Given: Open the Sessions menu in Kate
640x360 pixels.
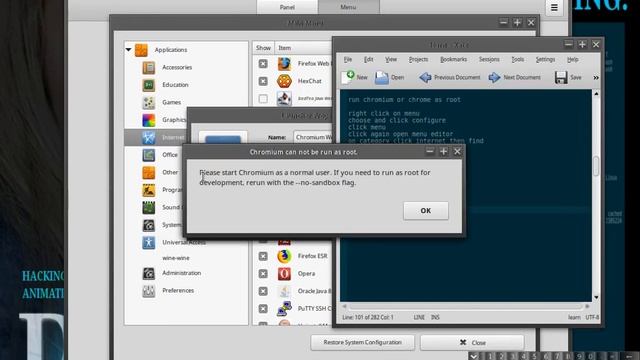Looking at the screenshot, I should click(x=489, y=60).
